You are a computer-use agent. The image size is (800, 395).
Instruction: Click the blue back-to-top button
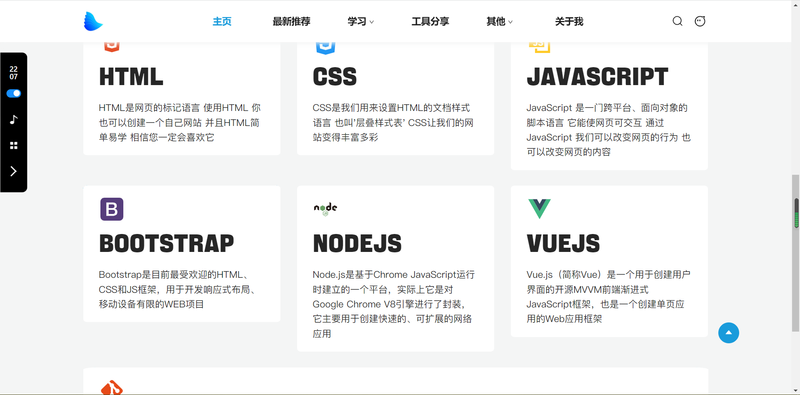point(729,333)
